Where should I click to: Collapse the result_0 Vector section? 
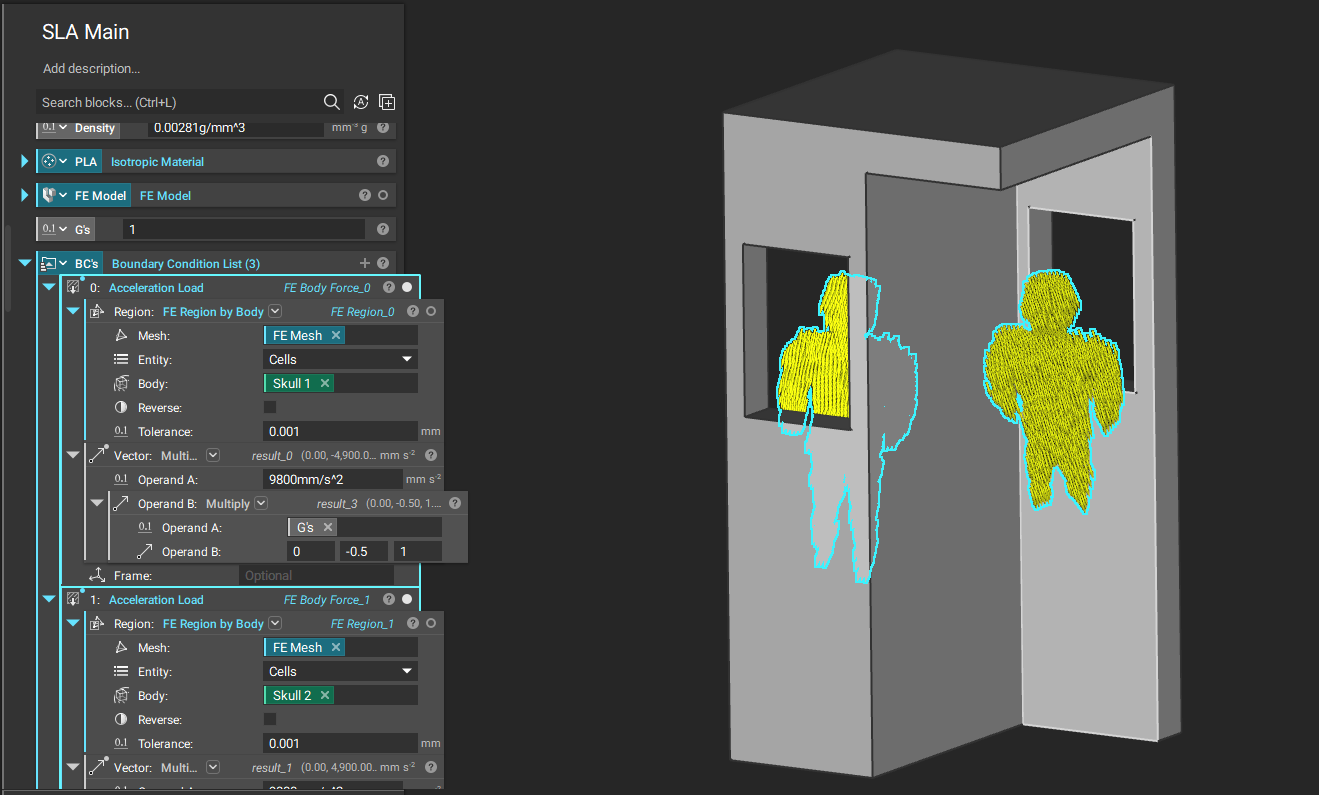coord(73,455)
